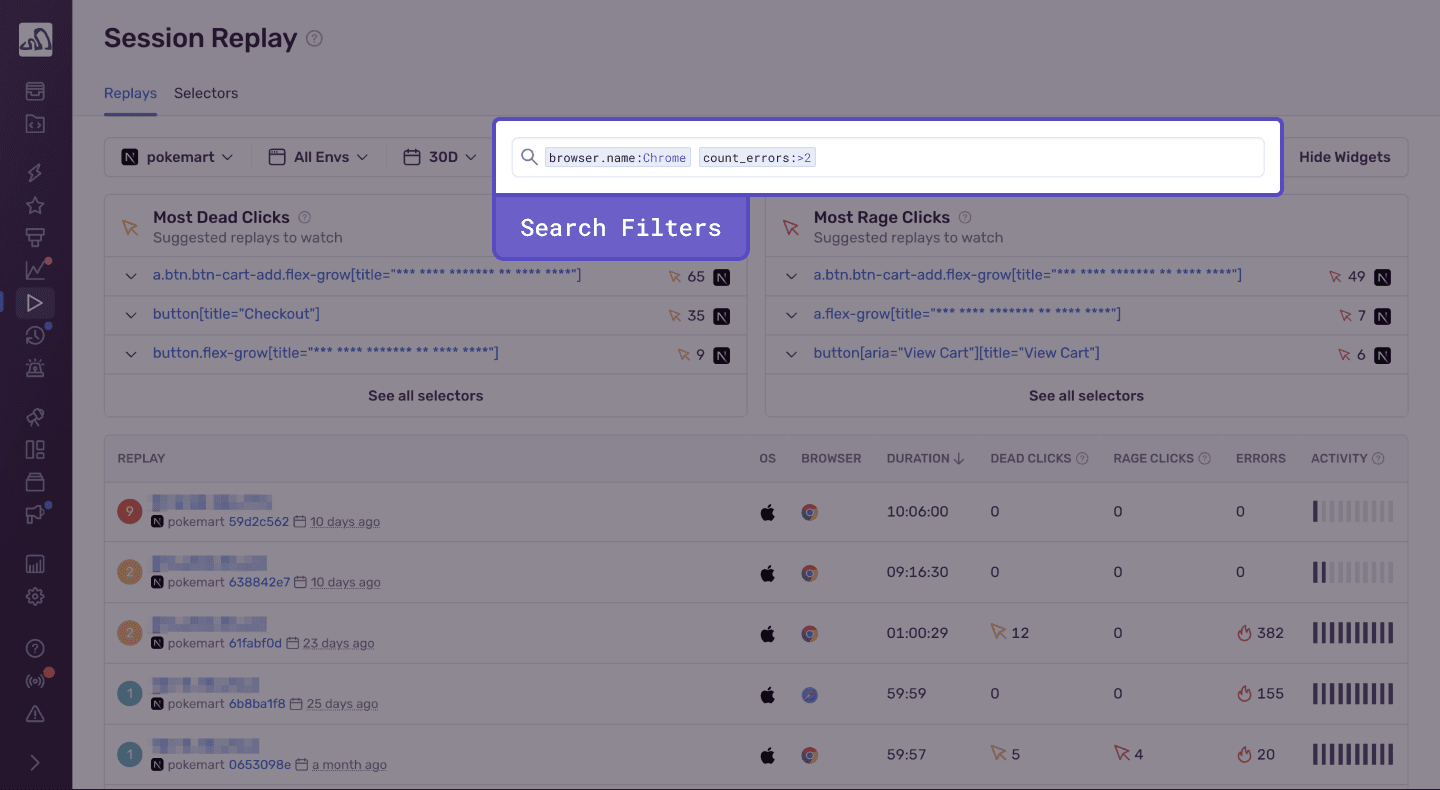Click the Apple OS icon for replay 61fabf0d
The width and height of the screenshot is (1440, 790).
(x=767, y=633)
